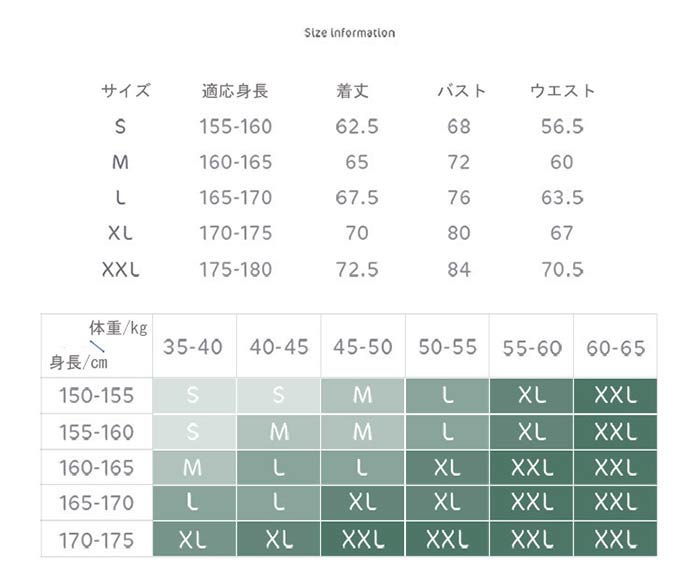Select the 35-40 weight column header
This screenshot has width=700, height=569.
(x=193, y=347)
